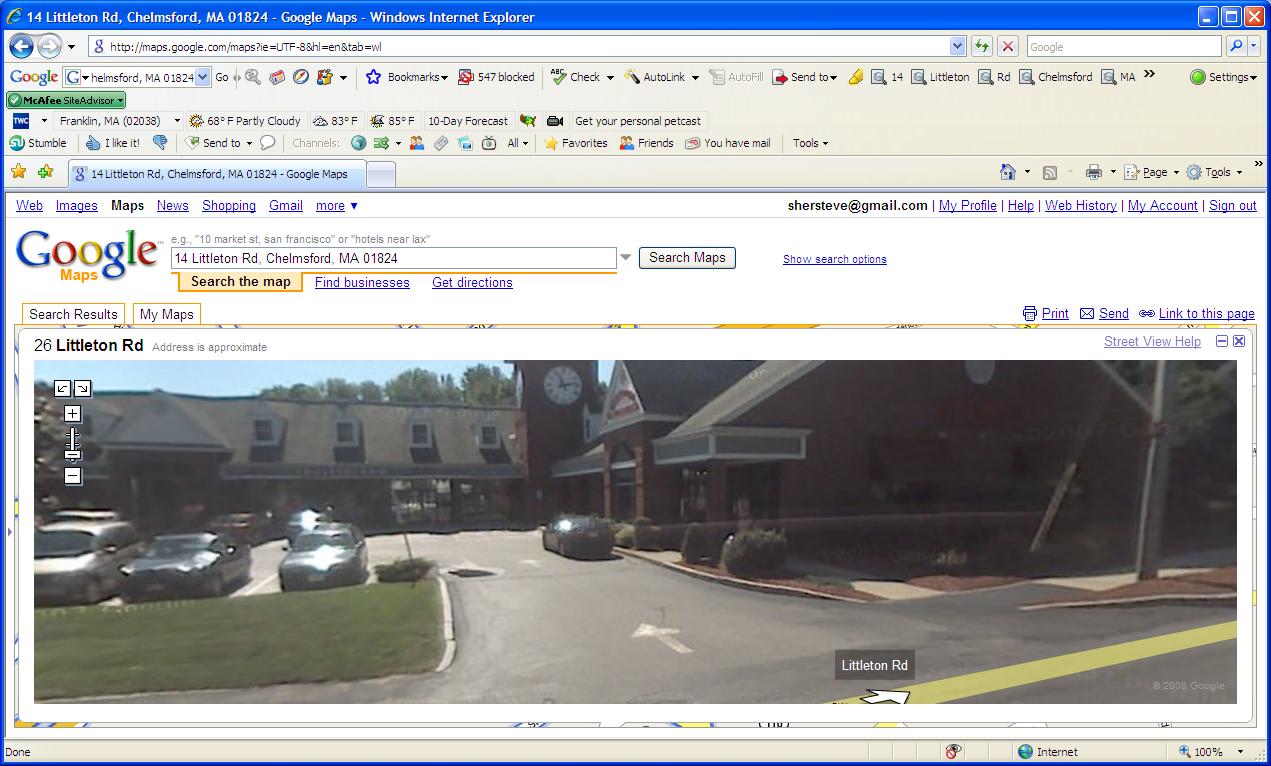The width and height of the screenshot is (1271, 766).
Task: Click the 'I like it!' thumbs up
Action: point(113,143)
